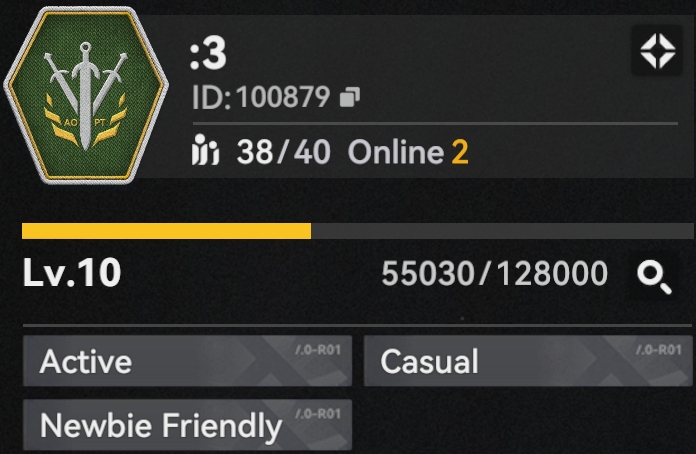The height and width of the screenshot is (454, 696).
Task: Click the Lv.10 level label
Action: [72, 272]
